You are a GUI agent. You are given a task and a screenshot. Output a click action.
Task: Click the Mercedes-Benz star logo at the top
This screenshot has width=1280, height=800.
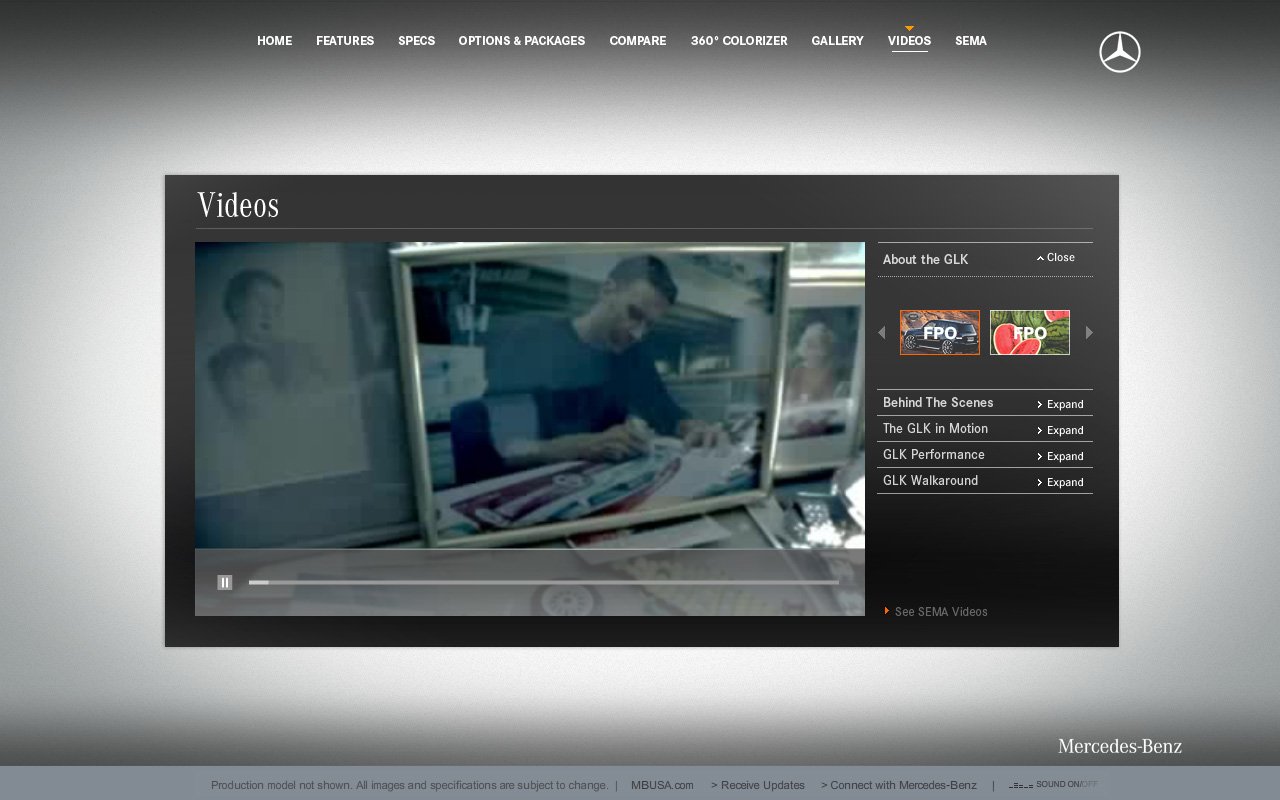tap(1120, 52)
